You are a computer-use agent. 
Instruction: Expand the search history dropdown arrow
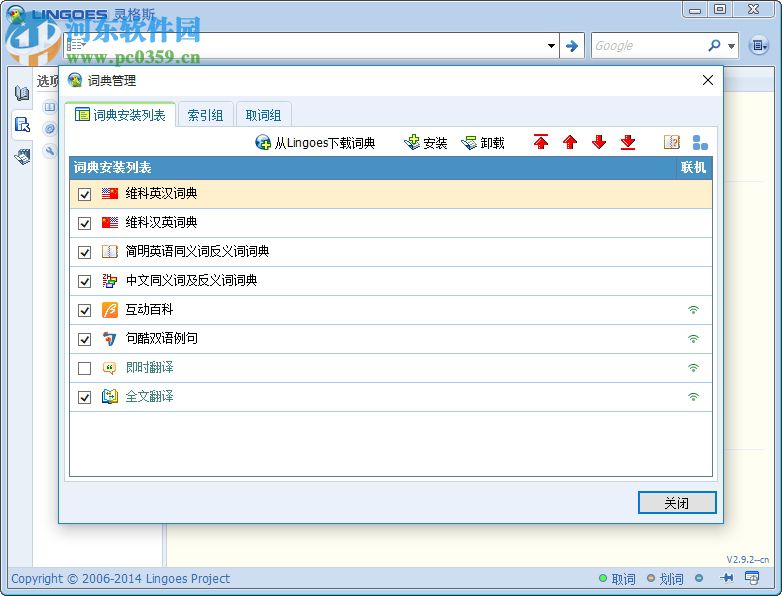pos(551,46)
